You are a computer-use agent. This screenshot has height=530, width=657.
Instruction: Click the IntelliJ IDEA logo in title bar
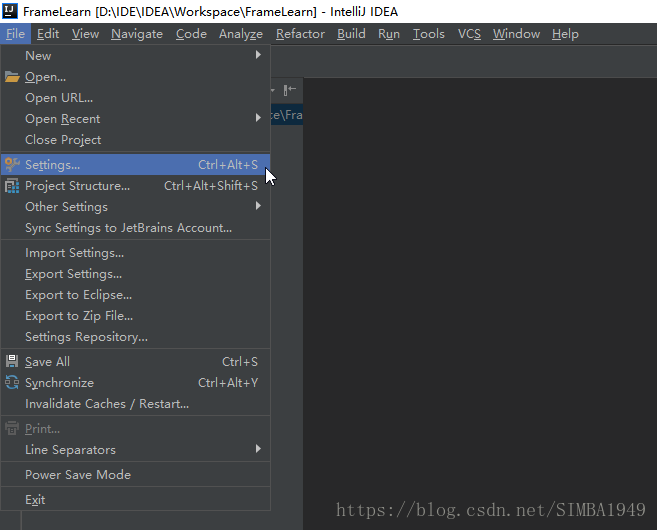10,11
